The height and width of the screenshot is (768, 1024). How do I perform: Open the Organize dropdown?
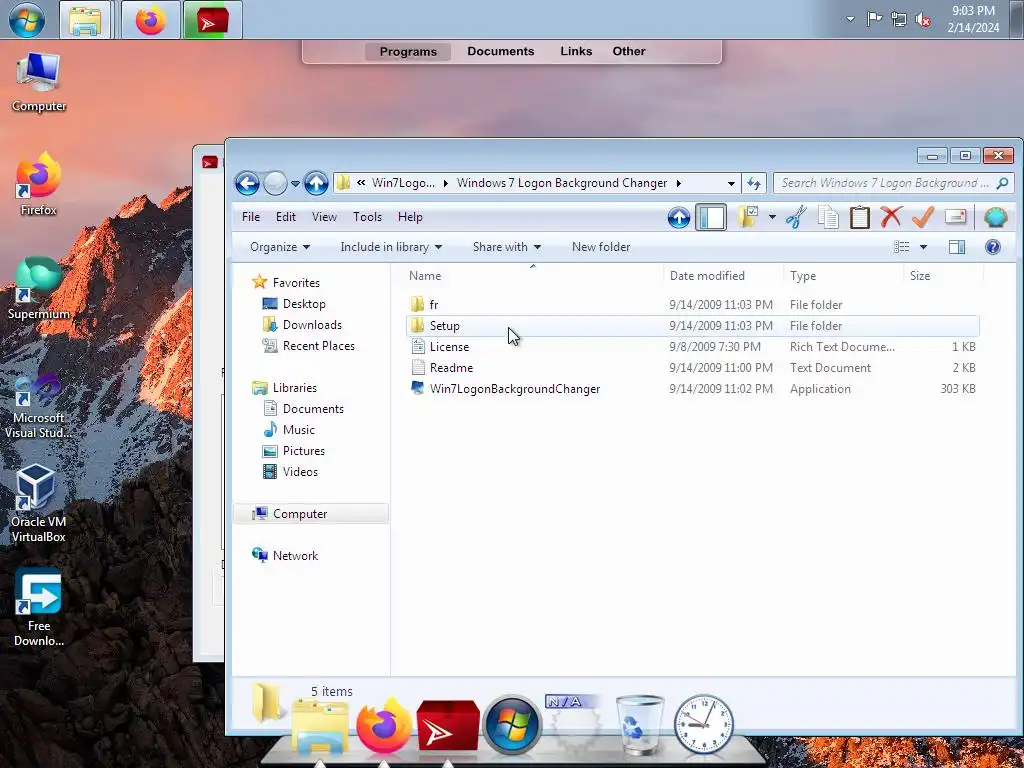click(280, 247)
